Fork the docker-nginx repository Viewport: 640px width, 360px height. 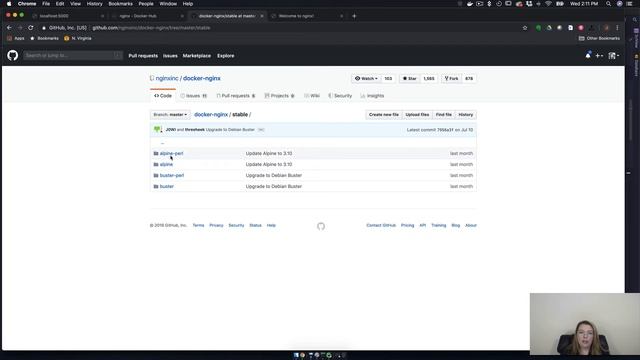(451, 78)
